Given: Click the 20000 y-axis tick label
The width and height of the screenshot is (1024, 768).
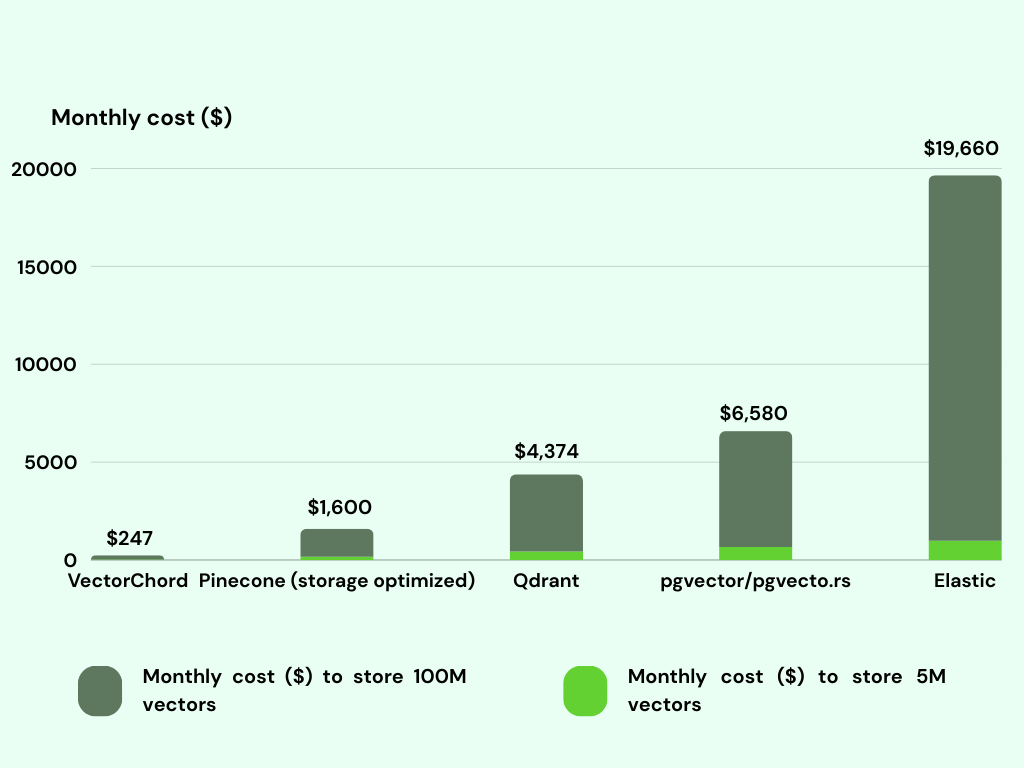Looking at the screenshot, I should pyautogui.click(x=42, y=169).
